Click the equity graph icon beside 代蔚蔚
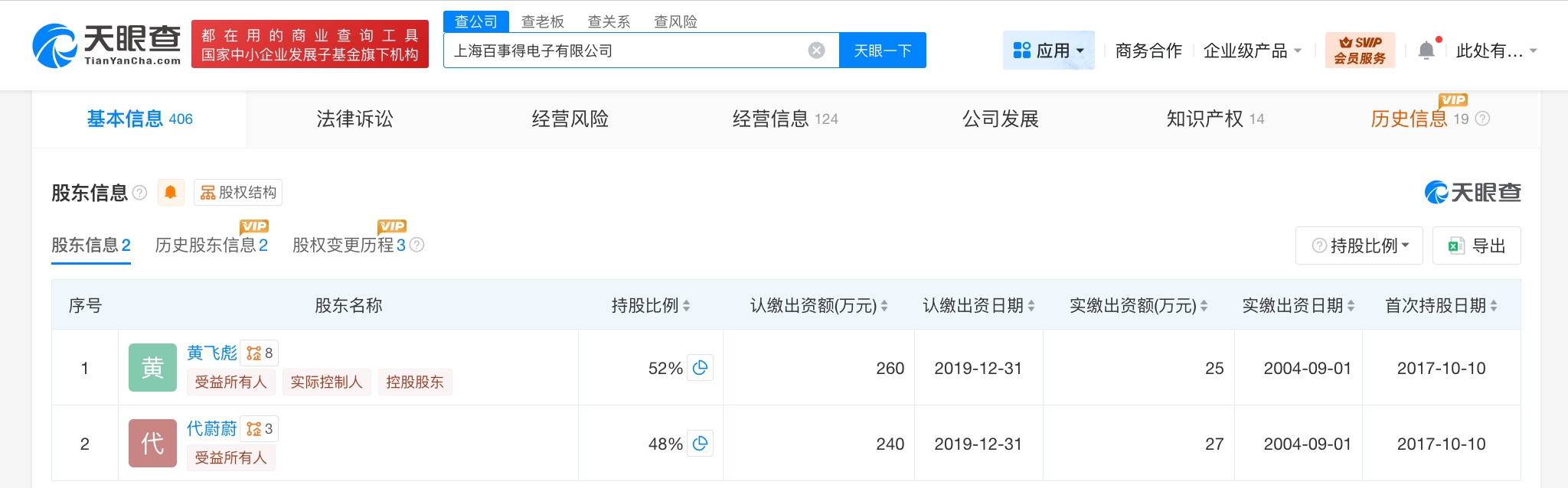The width and height of the screenshot is (1568, 488). click(x=259, y=429)
